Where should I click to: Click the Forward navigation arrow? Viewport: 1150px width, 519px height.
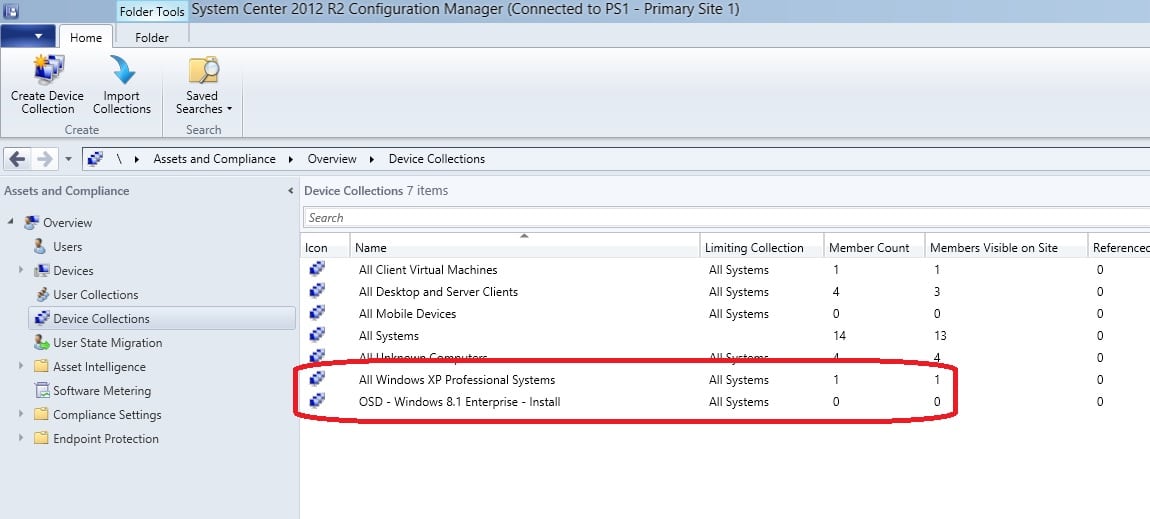(44, 158)
